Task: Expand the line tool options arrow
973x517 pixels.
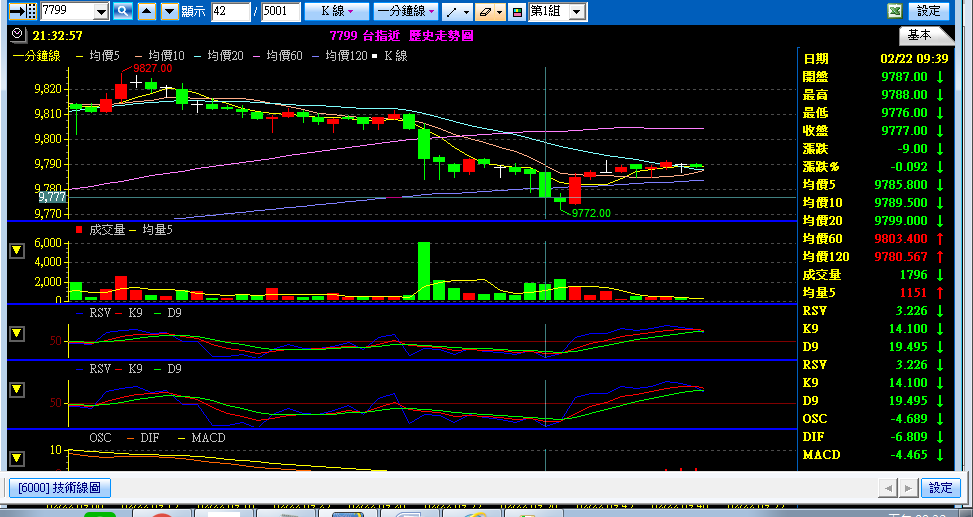Action: pyautogui.click(x=467, y=11)
